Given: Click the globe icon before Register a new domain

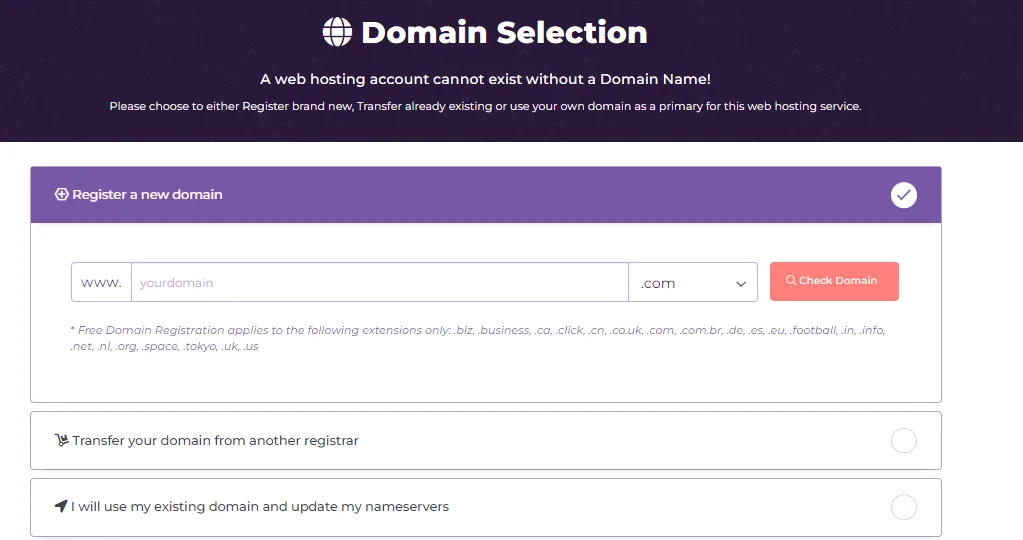Looking at the screenshot, I should coord(61,195).
